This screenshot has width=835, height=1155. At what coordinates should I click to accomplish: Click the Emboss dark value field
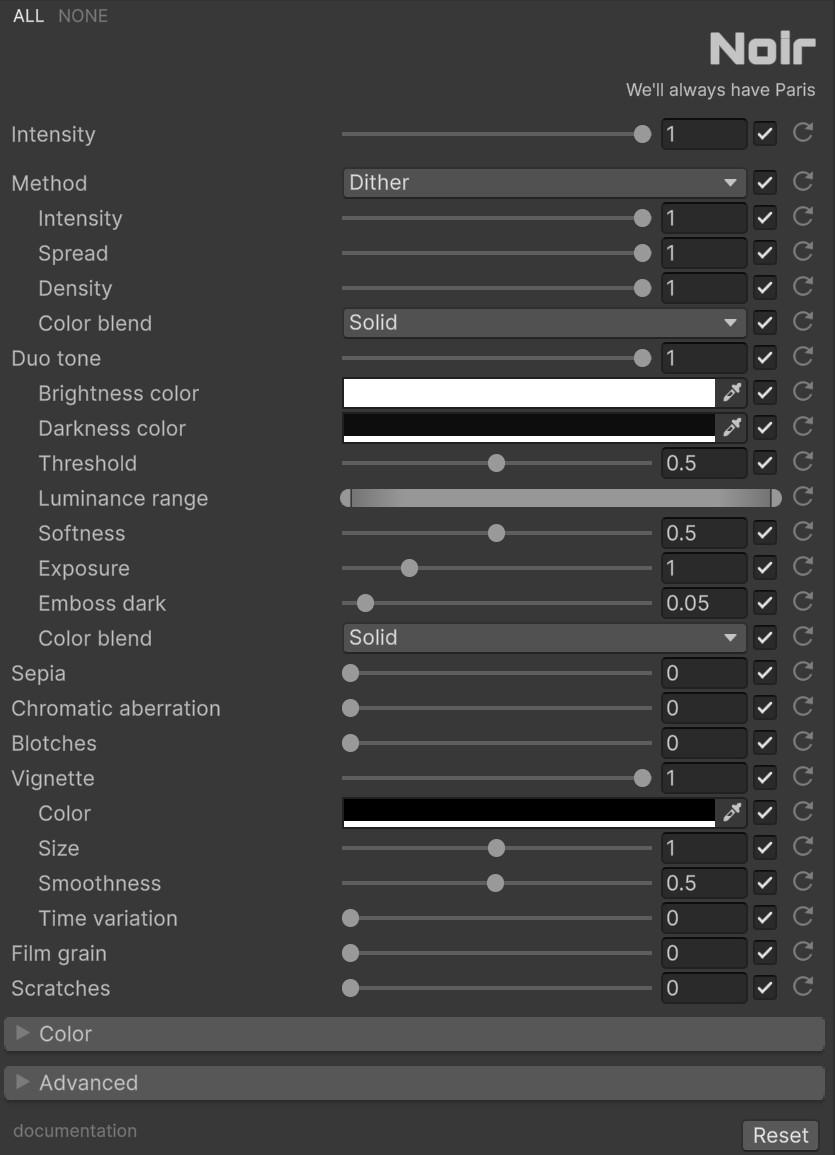[704, 603]
